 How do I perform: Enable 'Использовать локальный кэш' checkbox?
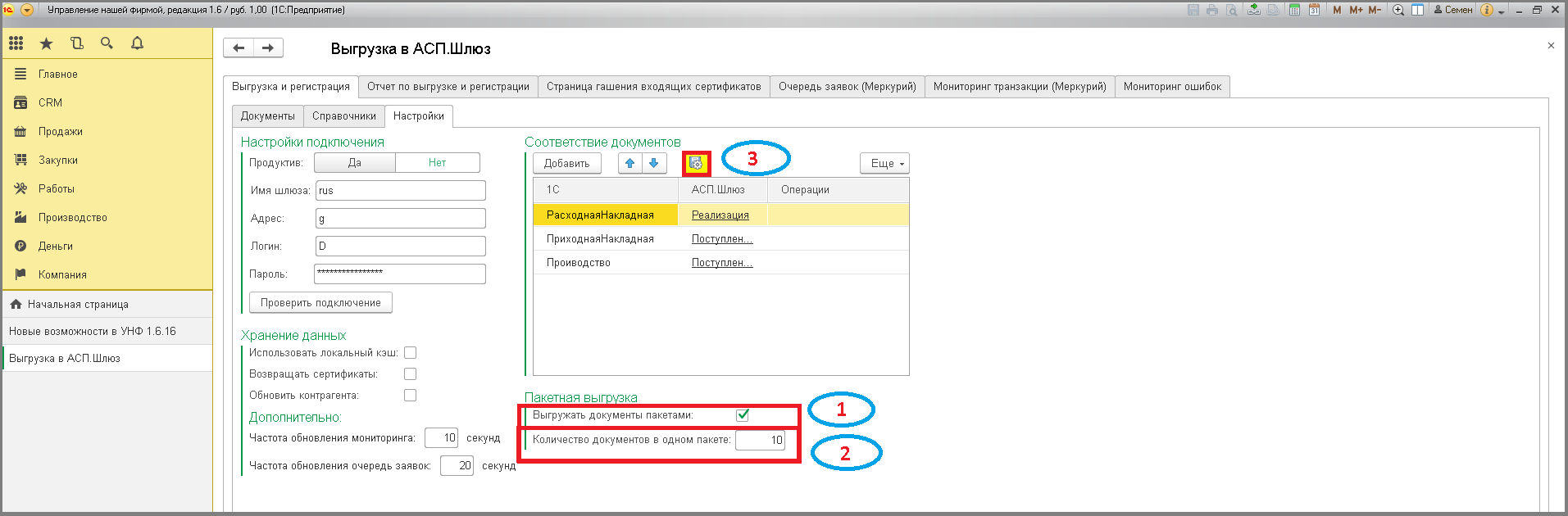point(411,353)
